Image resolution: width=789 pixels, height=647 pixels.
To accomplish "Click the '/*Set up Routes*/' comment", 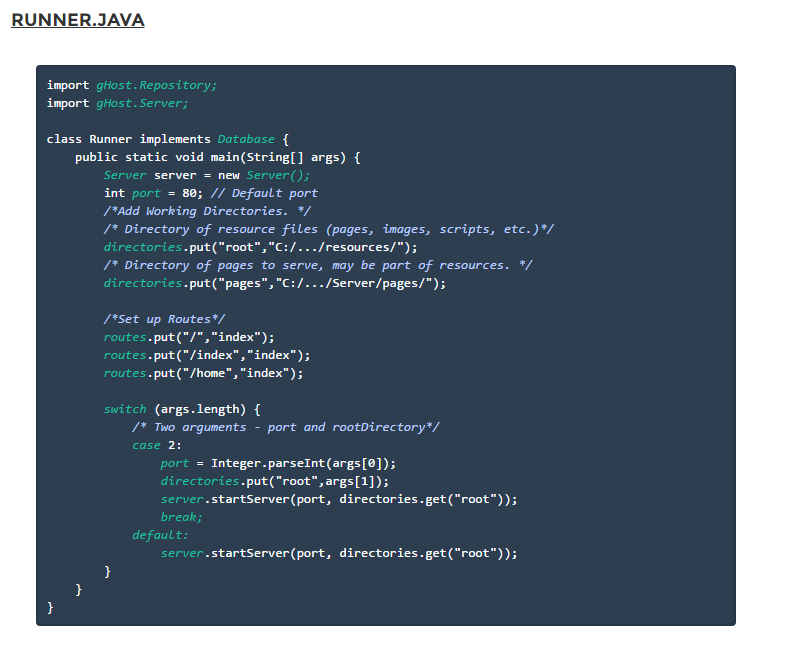I will pyautogui.click(x=165, y=319).
